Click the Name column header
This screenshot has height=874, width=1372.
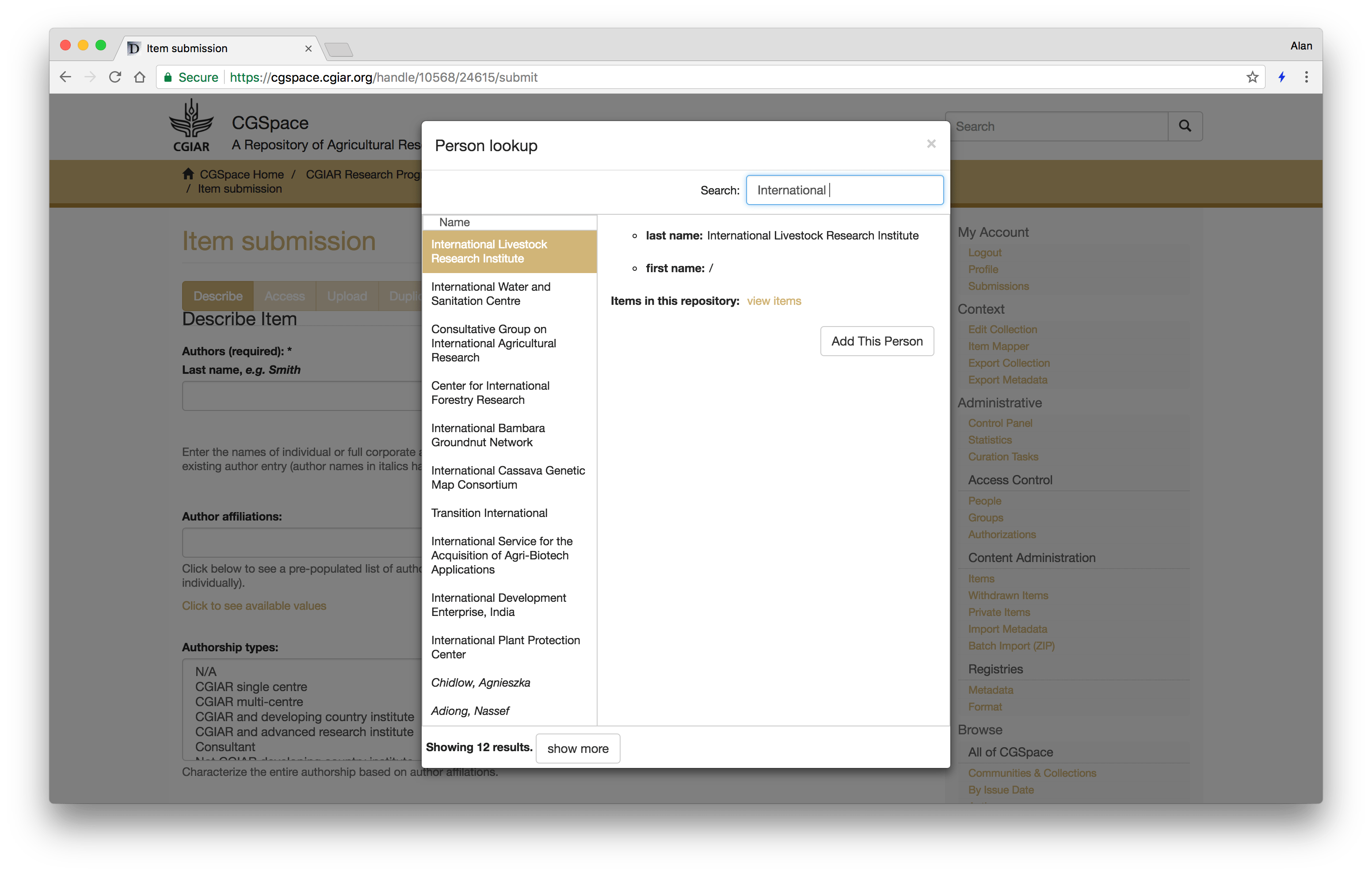(509, 222)
